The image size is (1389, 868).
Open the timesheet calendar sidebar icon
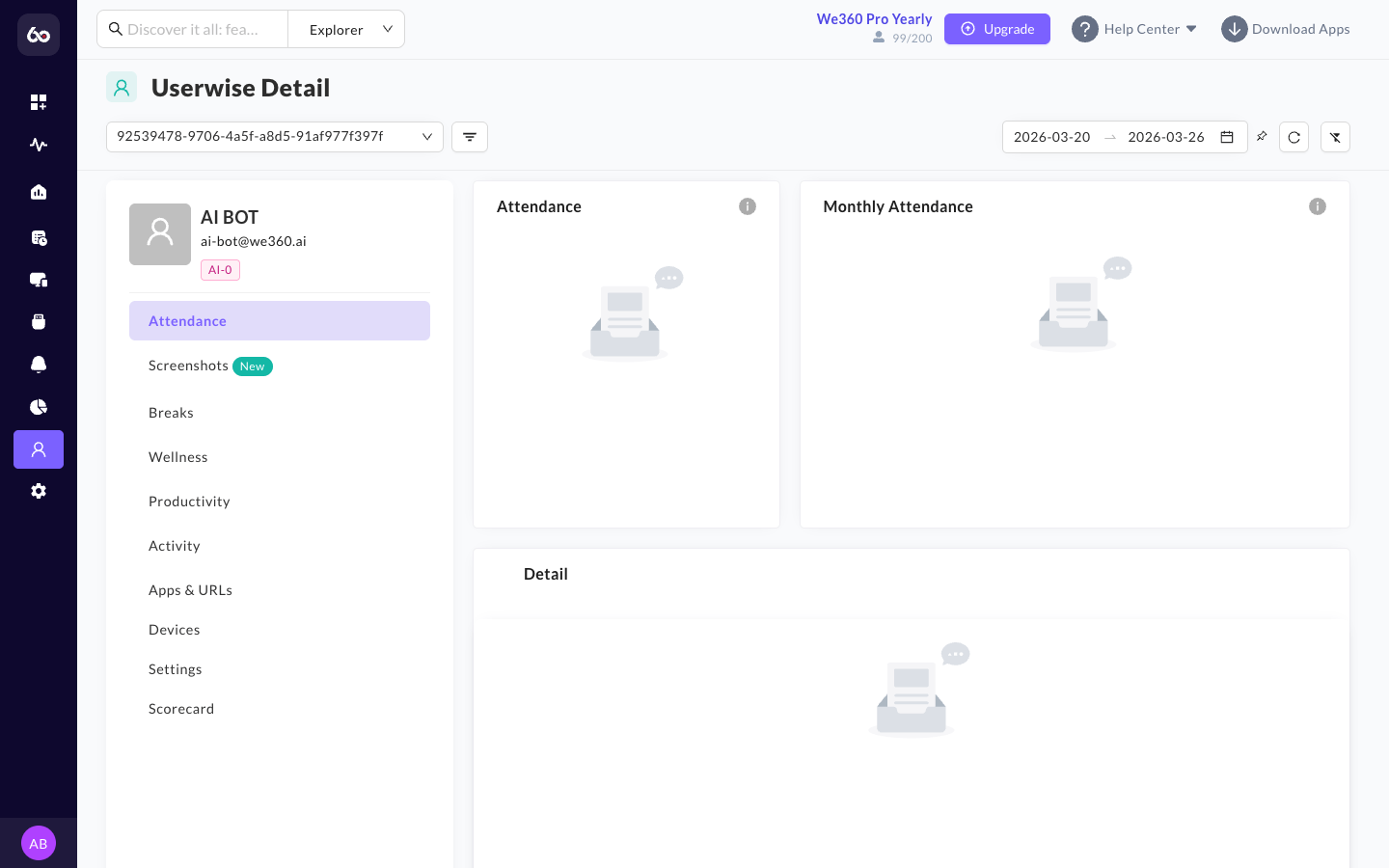(x=39, y=237)
